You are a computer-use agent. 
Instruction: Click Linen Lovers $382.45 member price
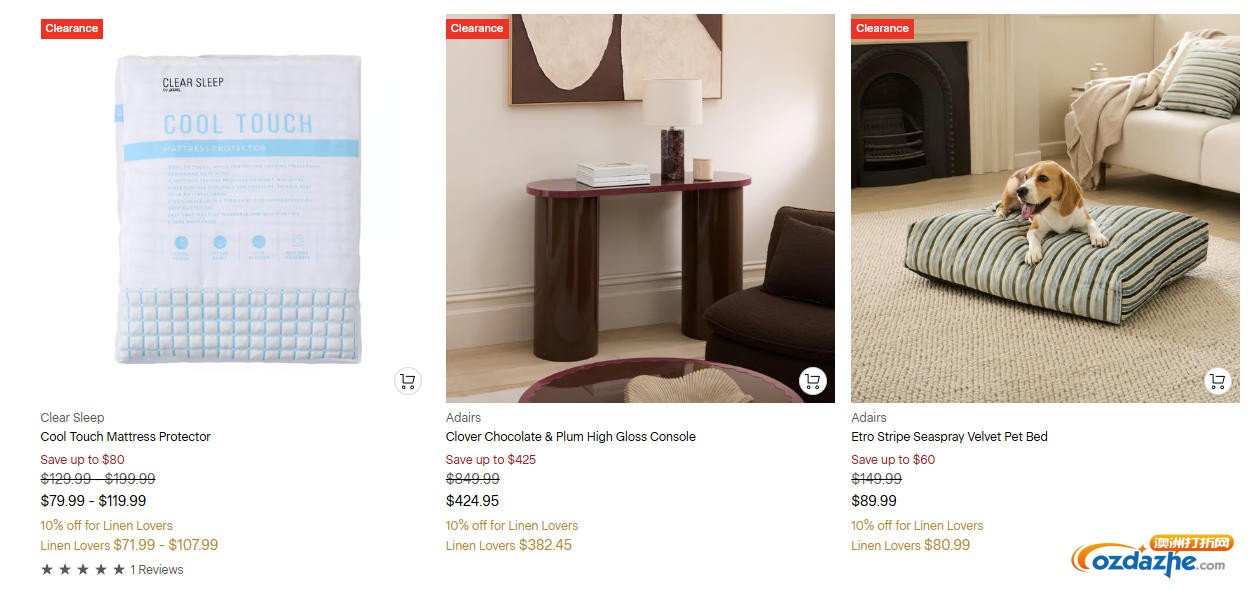click(509, 546)
